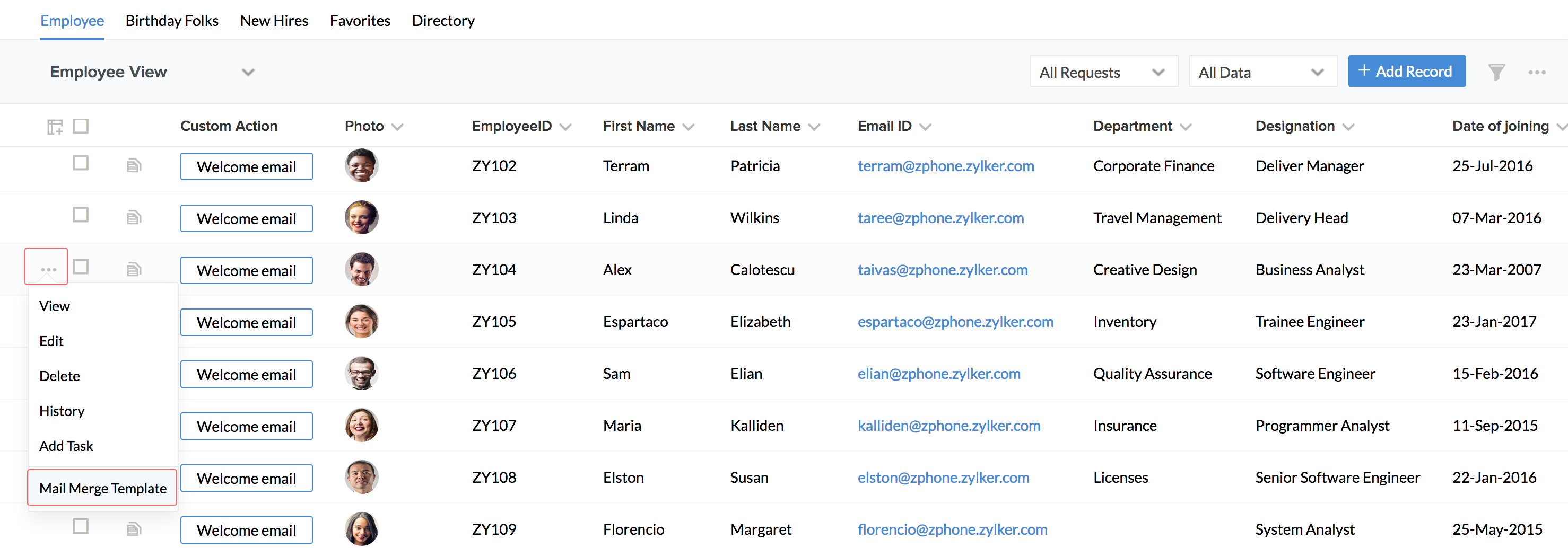This screenshot has width=1568, height=548.
Task: Click the row ellipsis icon for ZY104
Action: coord(48,269)
